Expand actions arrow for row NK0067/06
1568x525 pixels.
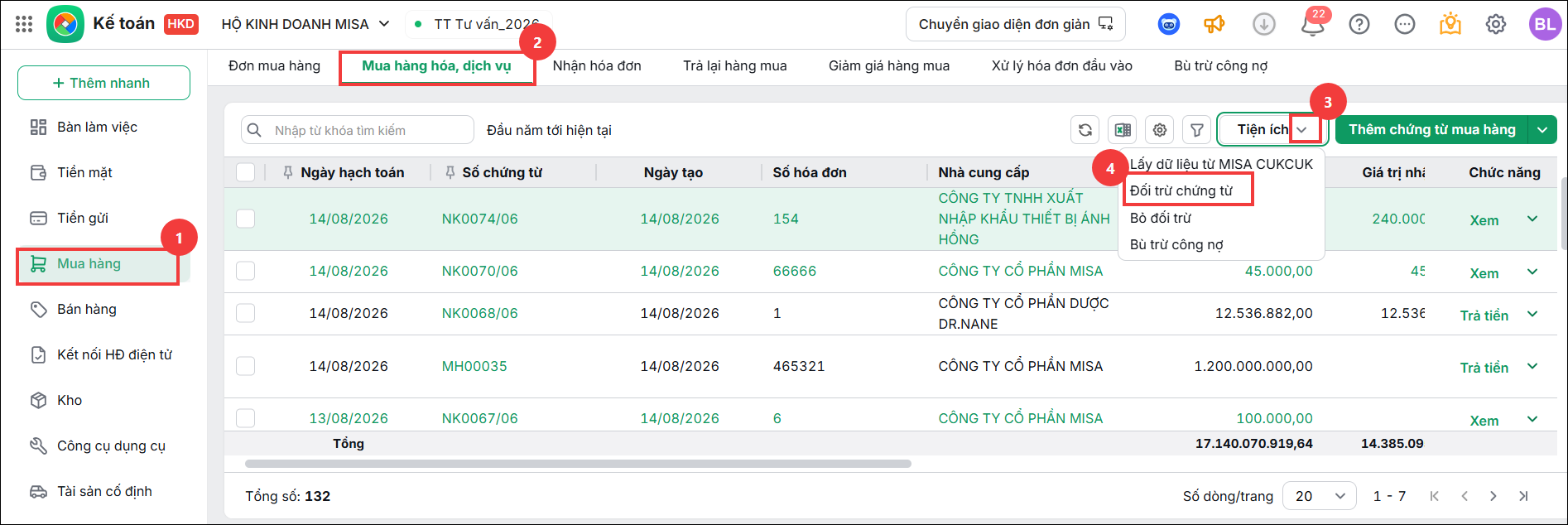[1532, 419]
